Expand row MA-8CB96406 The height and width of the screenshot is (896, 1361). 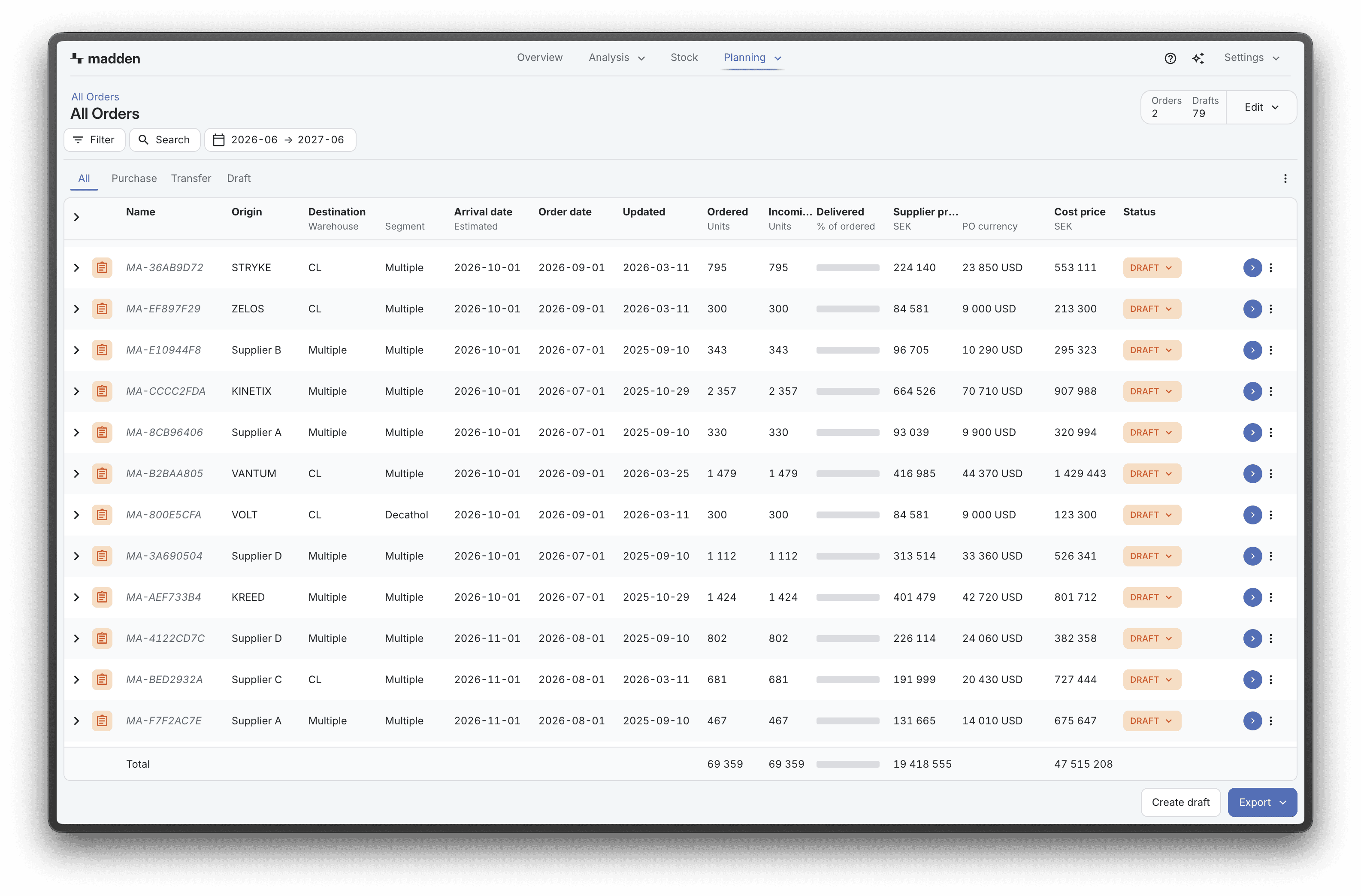[x=76, y=432]
